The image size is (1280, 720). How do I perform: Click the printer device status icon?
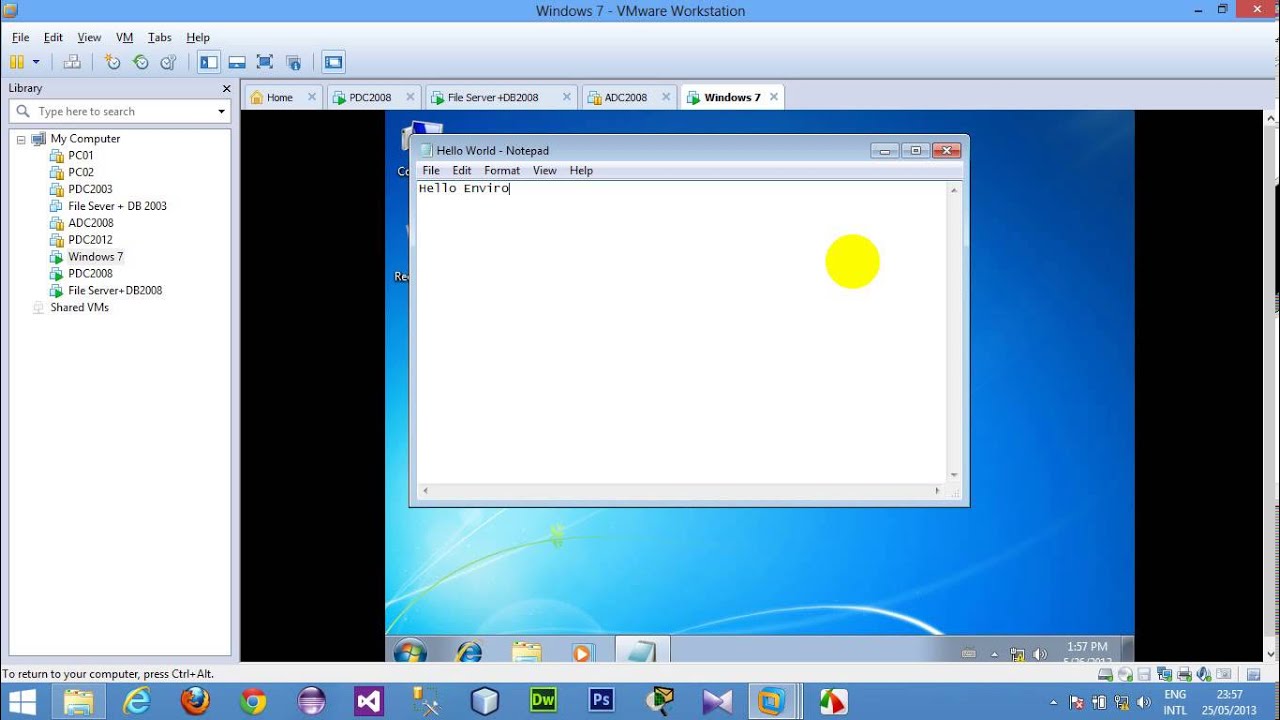click(x=1184, y=674)
